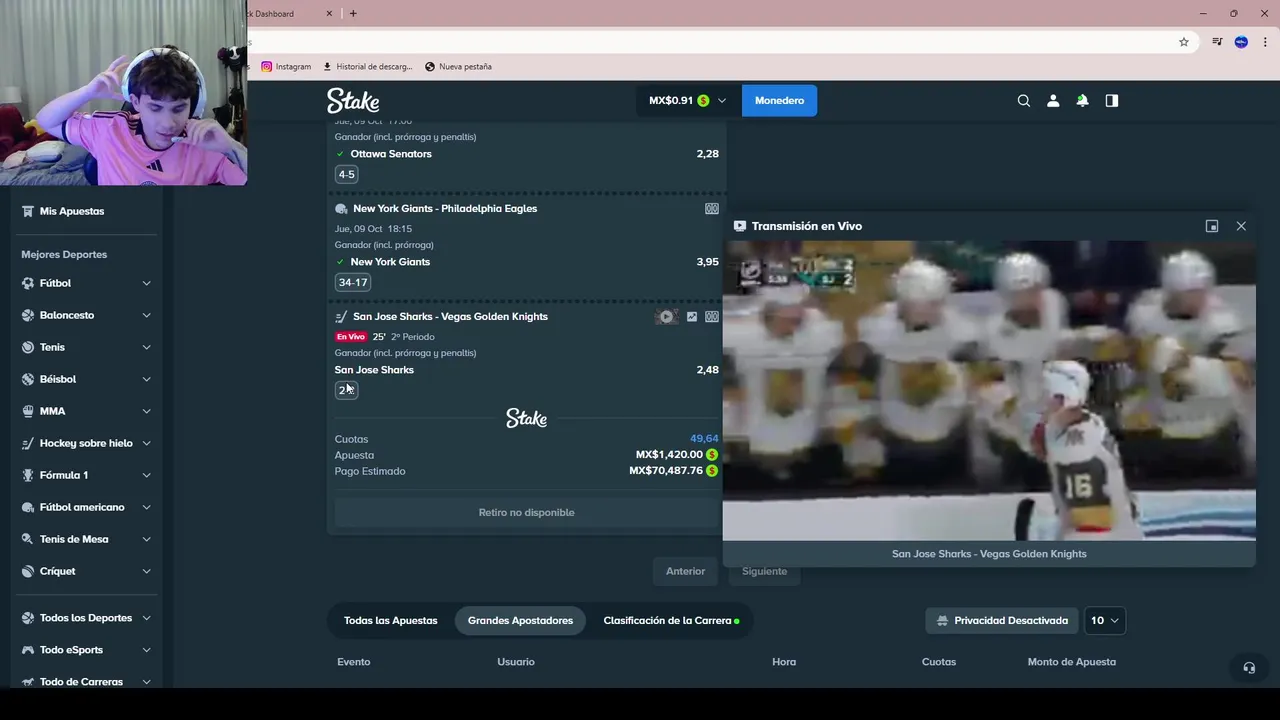Image resolution: width=1280 pixels, height=720 pixels.
Task: Expand the Fútbol category chevron
Action: (146, 283)
